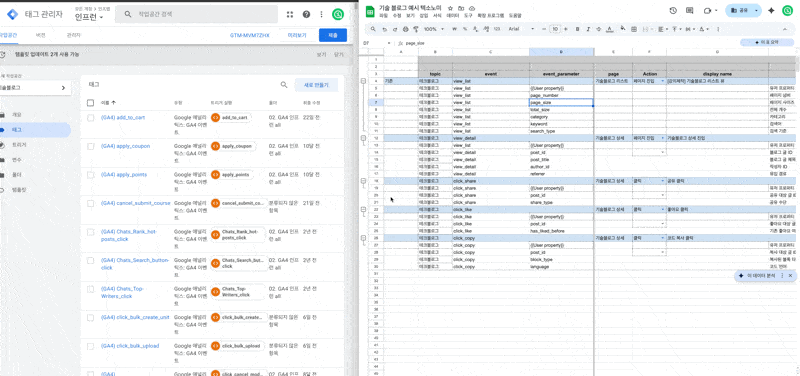
Task: Switch to 버전 tab in Tag Manager
Action: pyautogui.click(x=40, y=35)
